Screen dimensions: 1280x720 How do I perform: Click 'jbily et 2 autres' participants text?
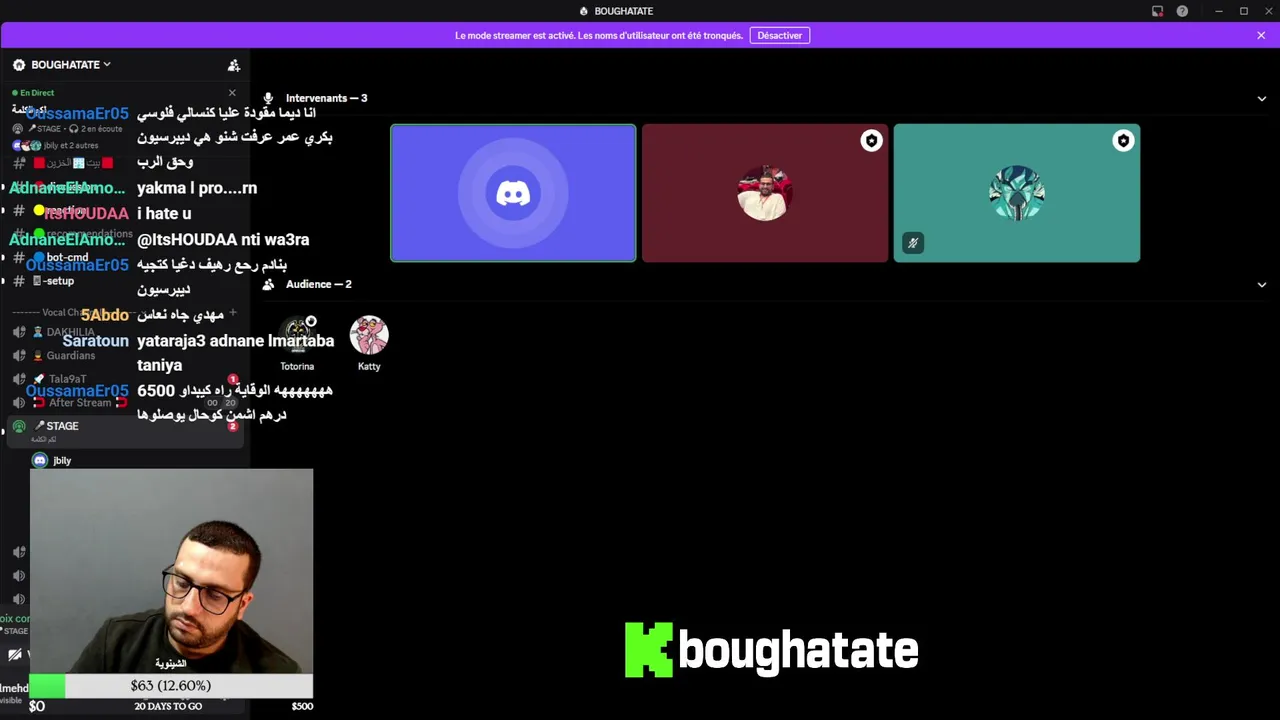pos(71,145)
